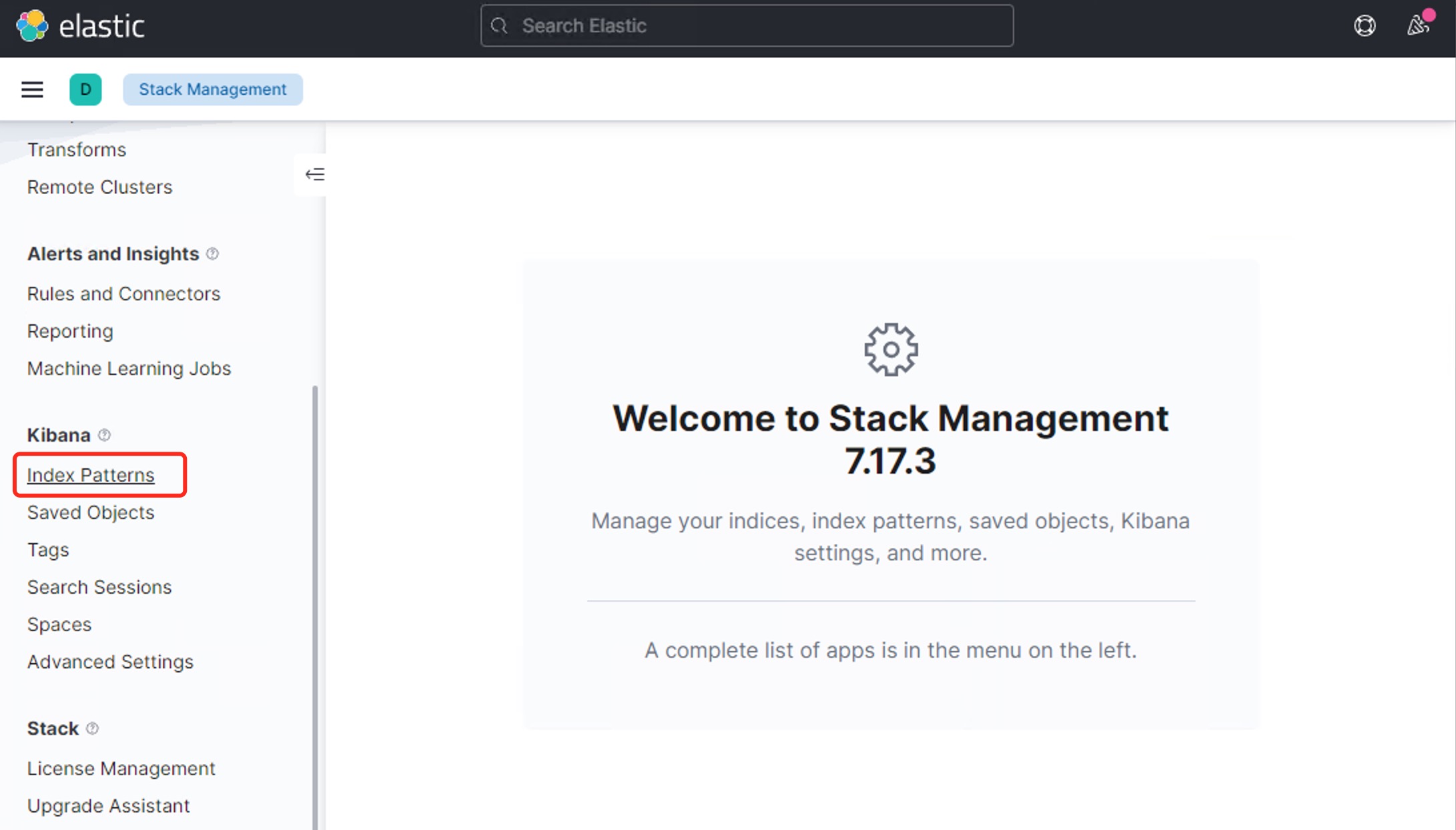Click help icon beside Kibana heading
Image resolution: width=1456 pixels, height=830 pixels.
coord(104,435)
